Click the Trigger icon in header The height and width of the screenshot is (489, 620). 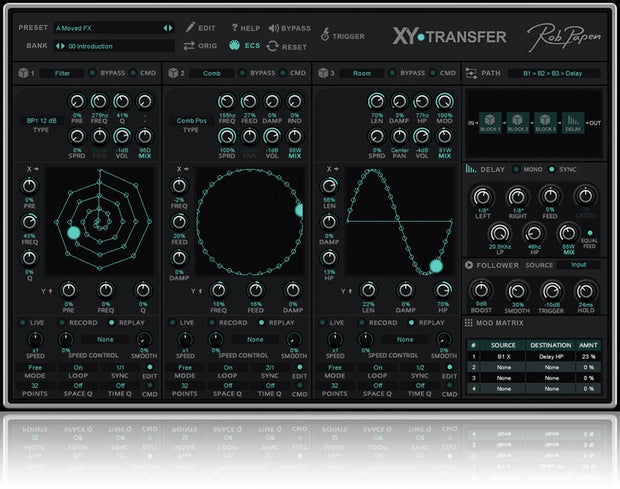pyautogui.click(x=325, y=35)
